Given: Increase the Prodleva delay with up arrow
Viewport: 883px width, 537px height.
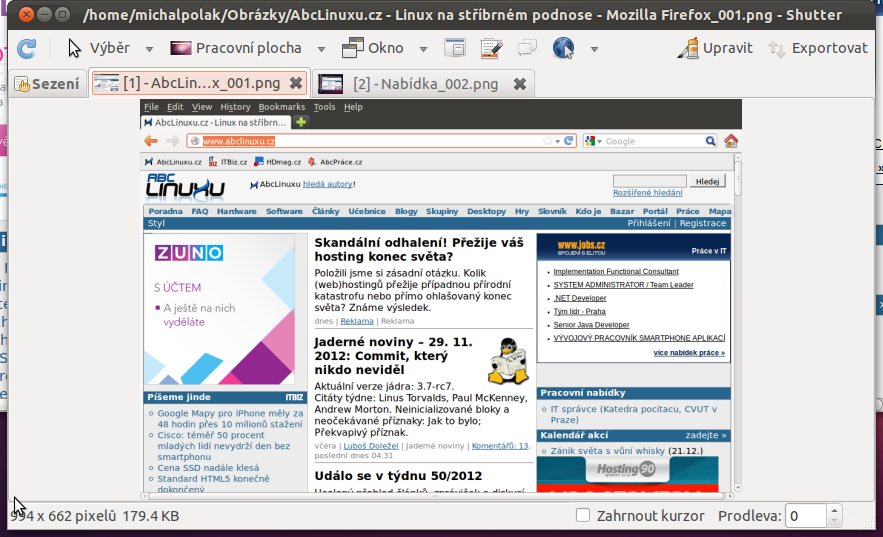Looking at the screenshot, I should tap(834, 510).
